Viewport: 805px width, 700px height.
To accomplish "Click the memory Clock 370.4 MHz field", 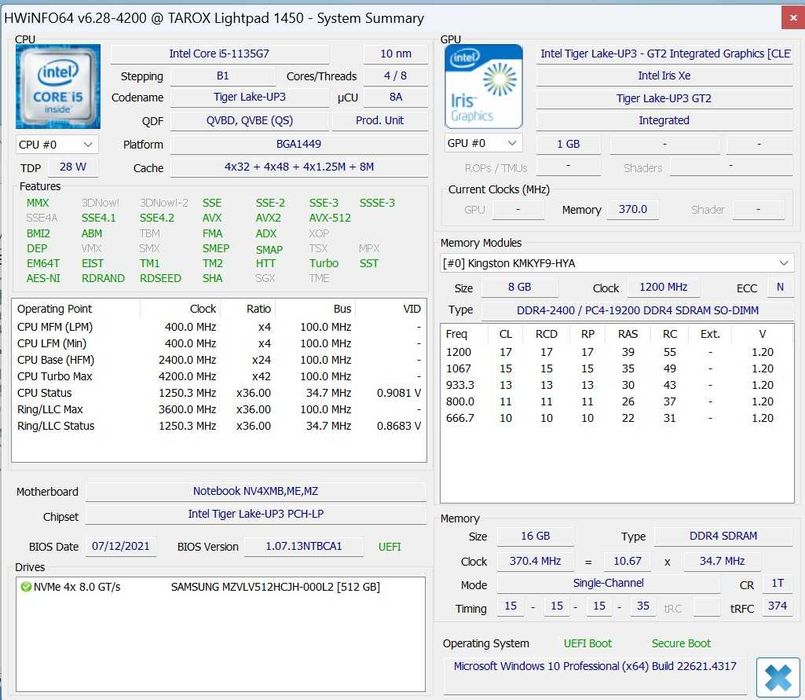I will point(535,561).
